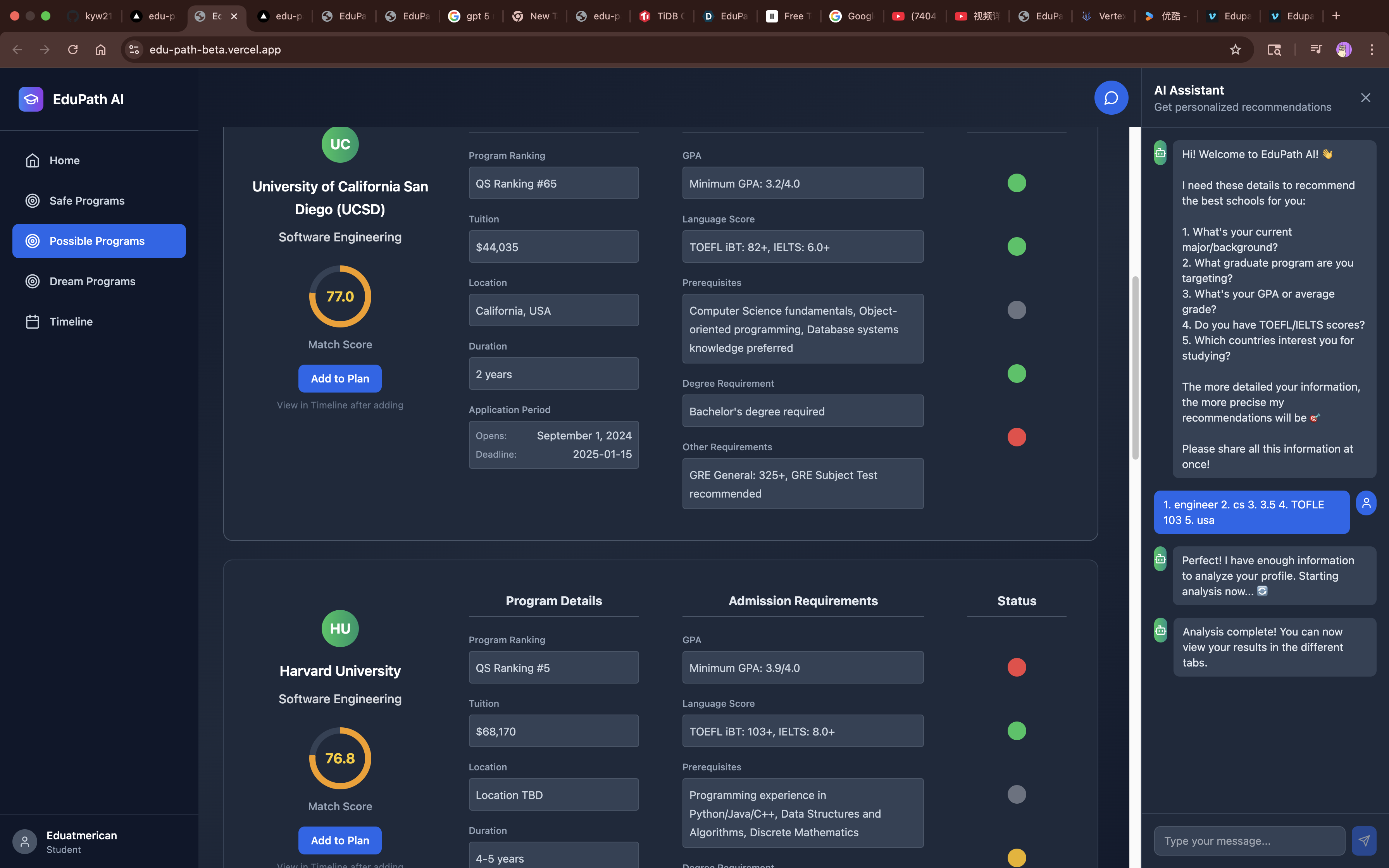Click the HU Harvard avatar
Screen dimensions: 1389x868
click(x=340, y=628)
